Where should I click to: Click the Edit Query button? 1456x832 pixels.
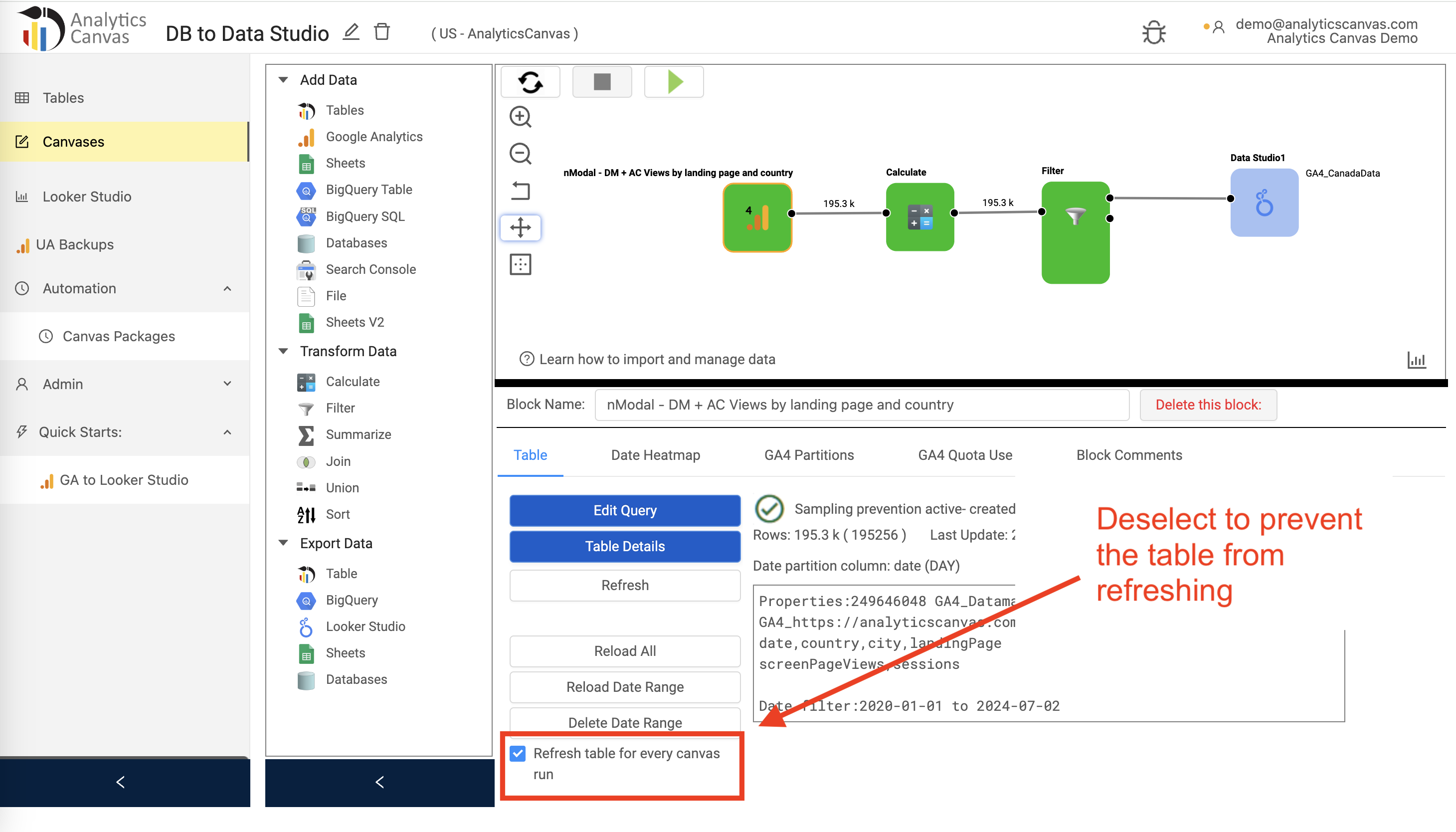pyautogui.click(x=625, y=510)
